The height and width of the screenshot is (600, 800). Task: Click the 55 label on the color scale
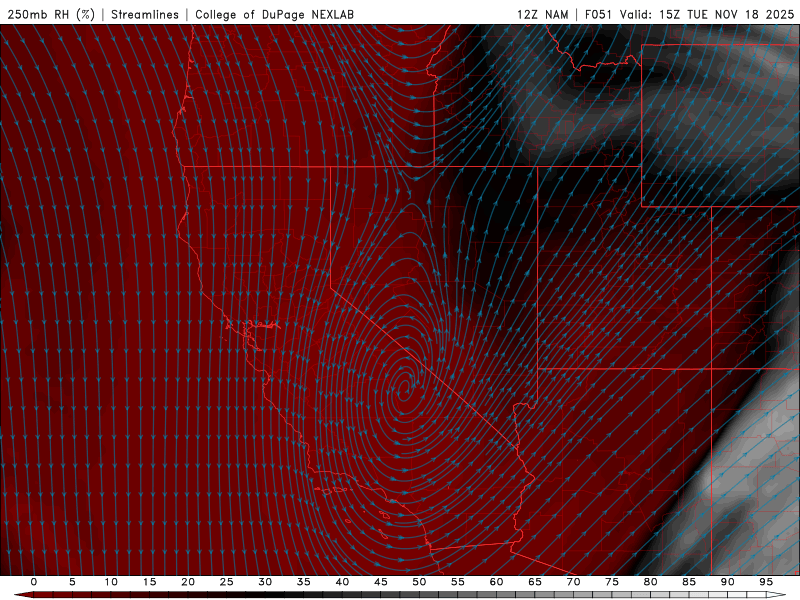[457, 582]
